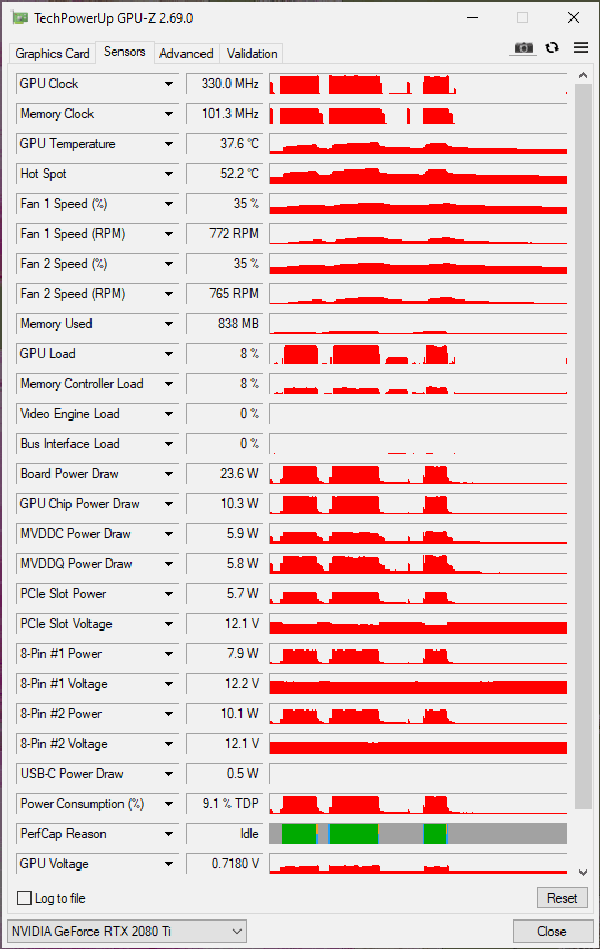Click the PCIe Slot Power value 5.7 W
The width and height of the screenshot is (600, 949).
pyautogui.click(x=242, y=594)
